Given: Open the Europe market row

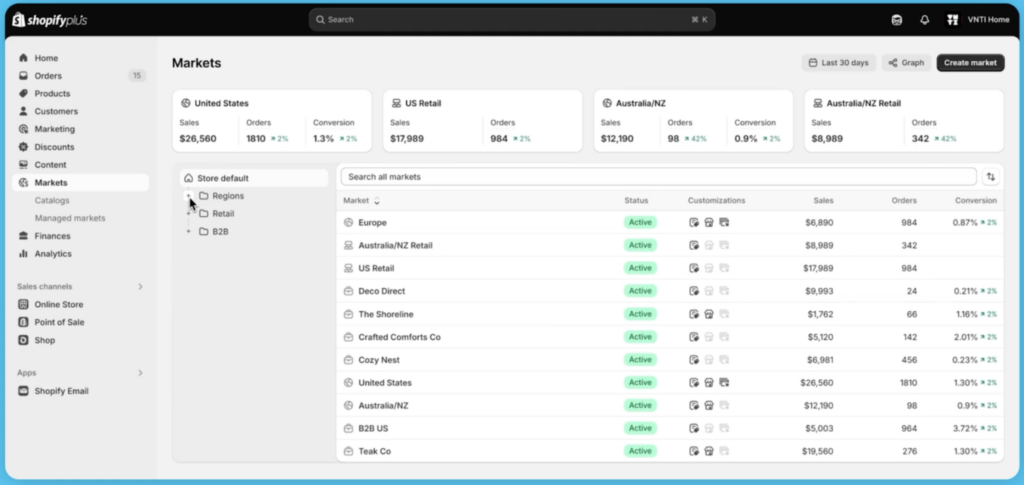Looking at the screenshot, I should (x=670, y=223).
